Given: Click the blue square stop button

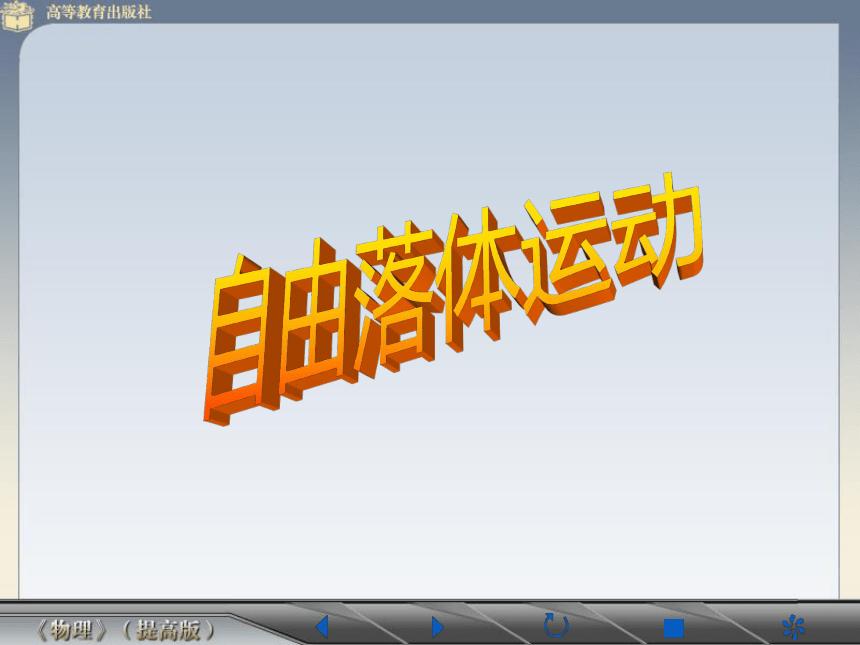Looking at the screenshot, I should point(674,629).
